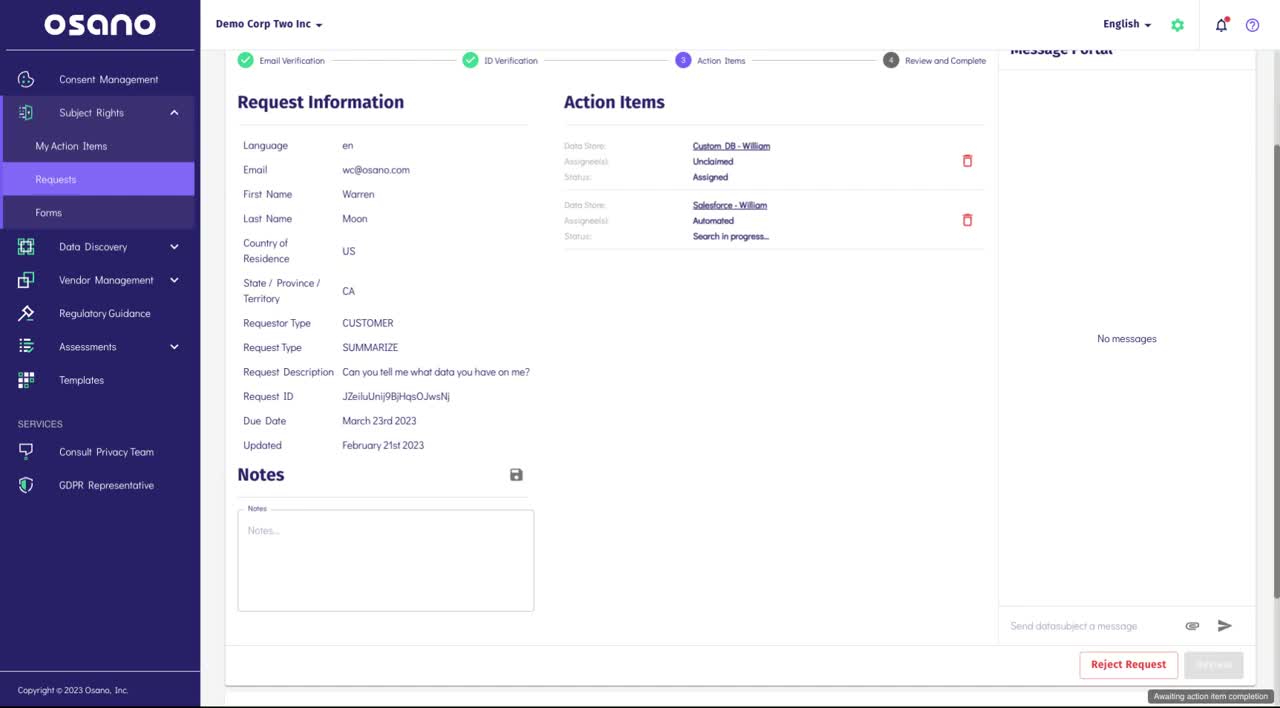
Task: Open the Templates page
Action: [x=81, y=380]
